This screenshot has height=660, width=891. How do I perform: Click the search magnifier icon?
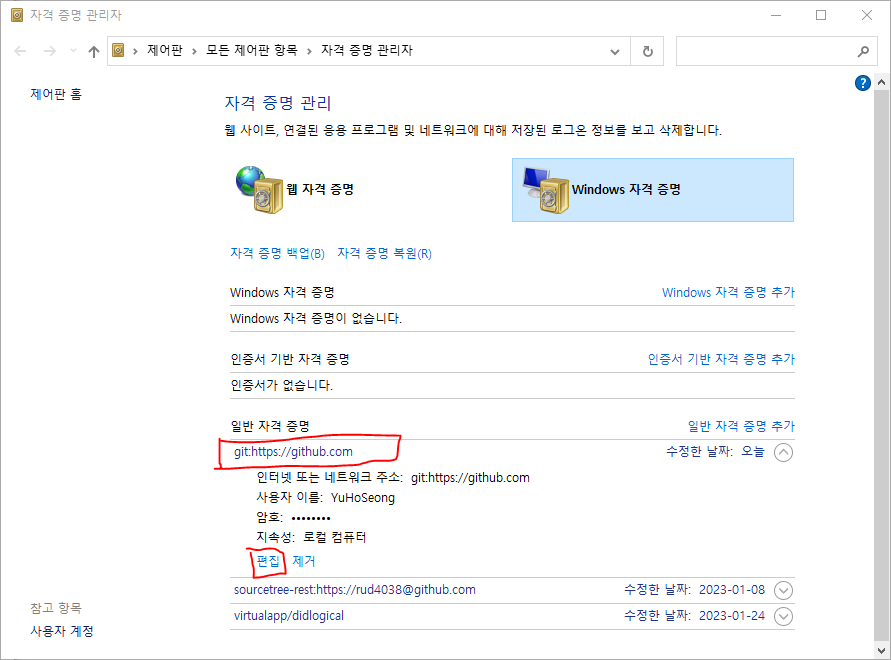click(863, 52)
